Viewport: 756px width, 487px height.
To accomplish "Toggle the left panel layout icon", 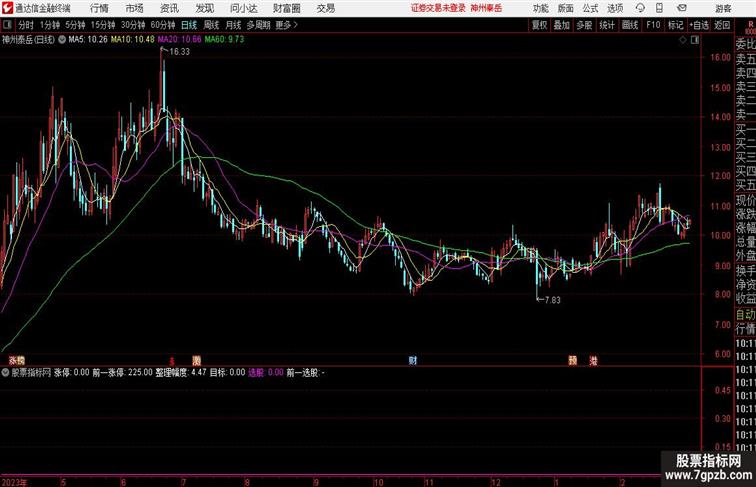I will point(7,25).
